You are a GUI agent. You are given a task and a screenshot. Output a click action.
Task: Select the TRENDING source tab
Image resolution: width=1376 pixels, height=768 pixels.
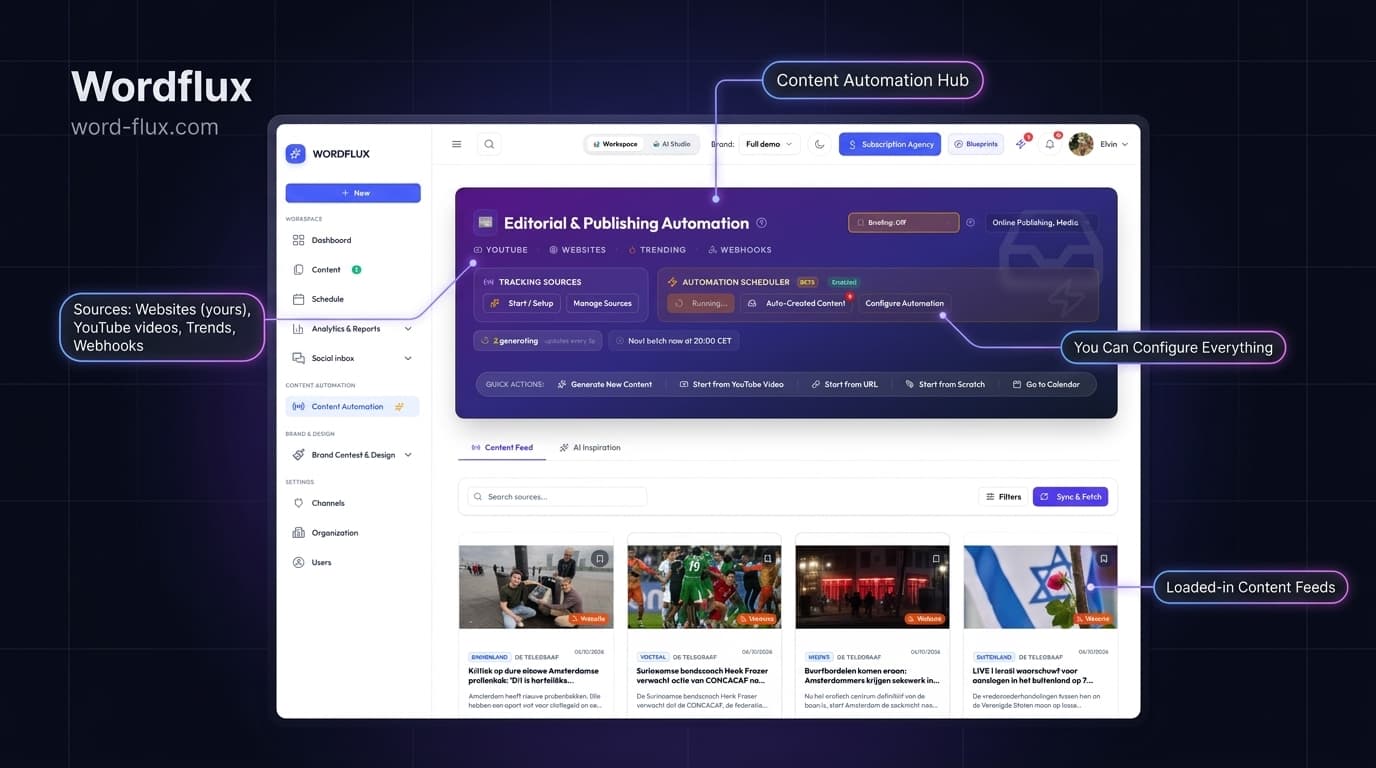pos(657,250)
